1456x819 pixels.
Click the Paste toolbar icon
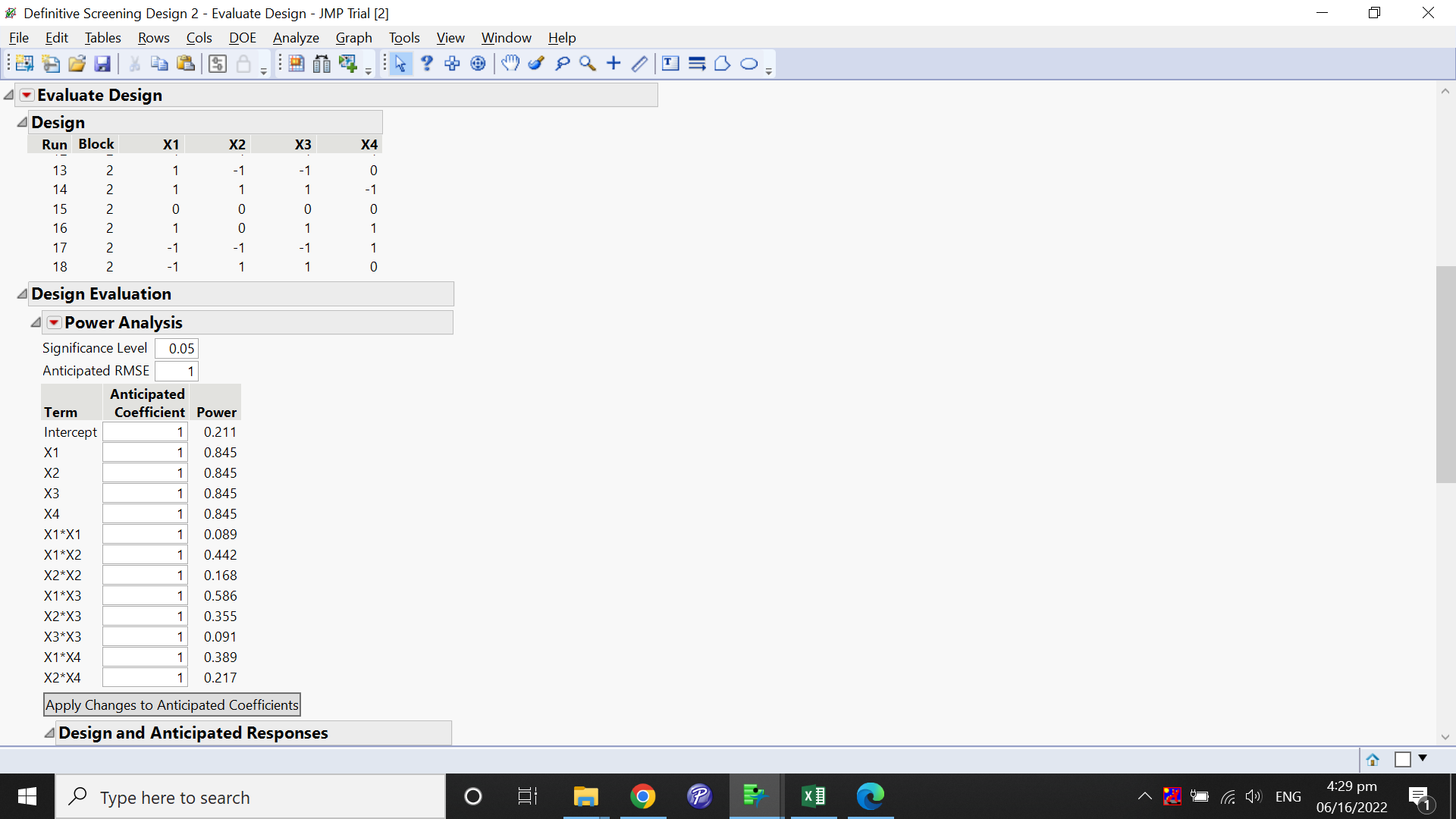(x=185, y=64)
